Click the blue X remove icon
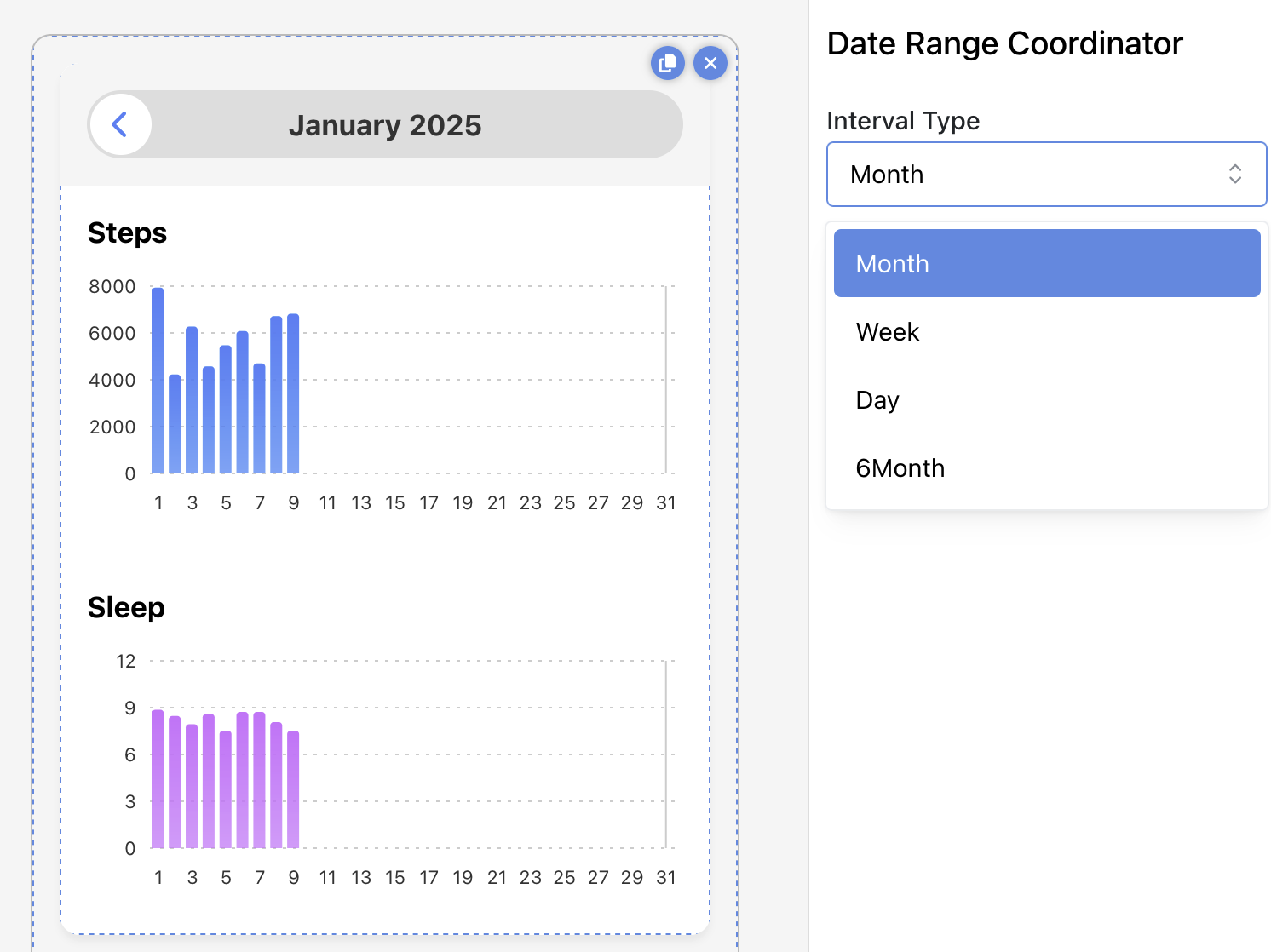1271x952 pixels. [x=710, y=63]
